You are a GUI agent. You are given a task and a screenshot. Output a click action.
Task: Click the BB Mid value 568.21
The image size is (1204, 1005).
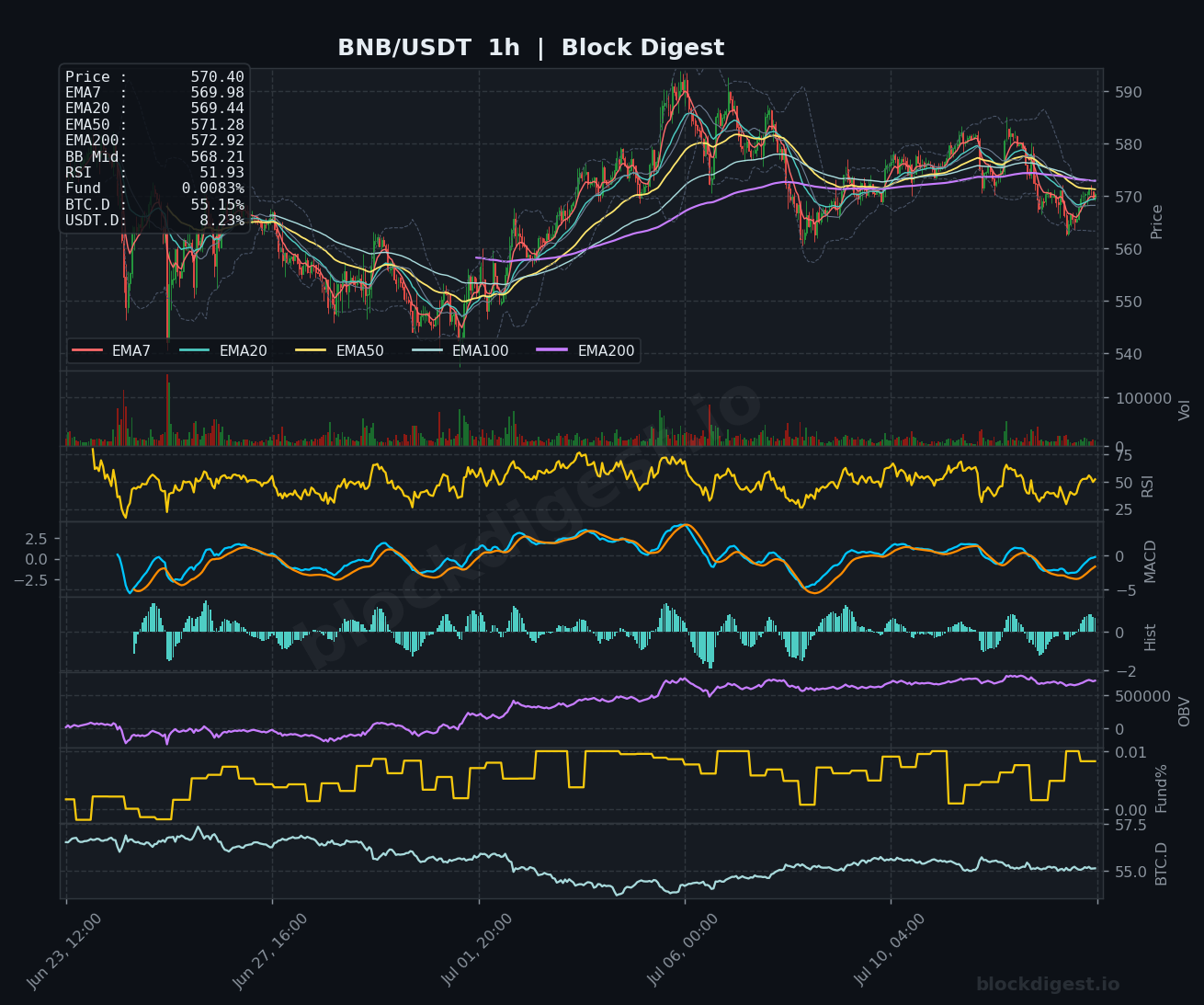[x=218, y=157]
